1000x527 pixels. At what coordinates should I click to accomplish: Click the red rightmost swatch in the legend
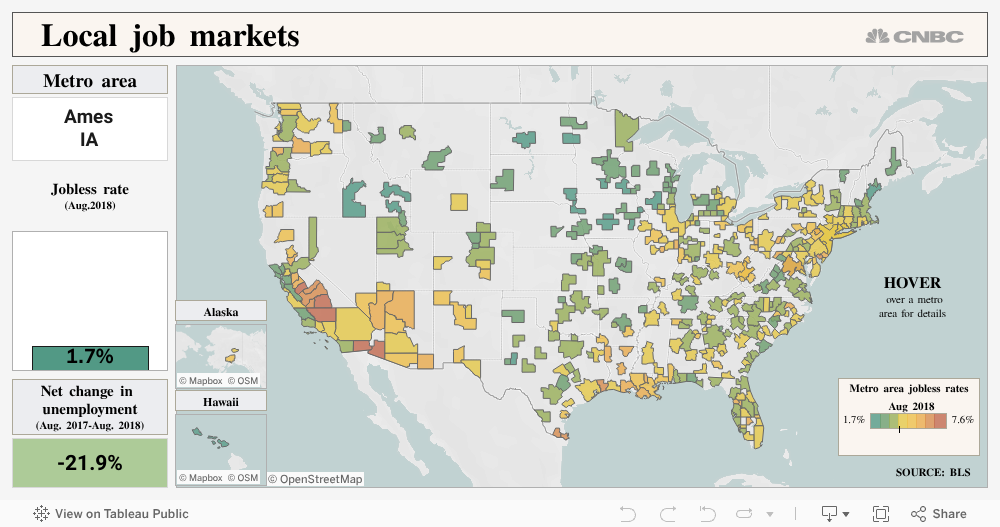coord(941,421)
